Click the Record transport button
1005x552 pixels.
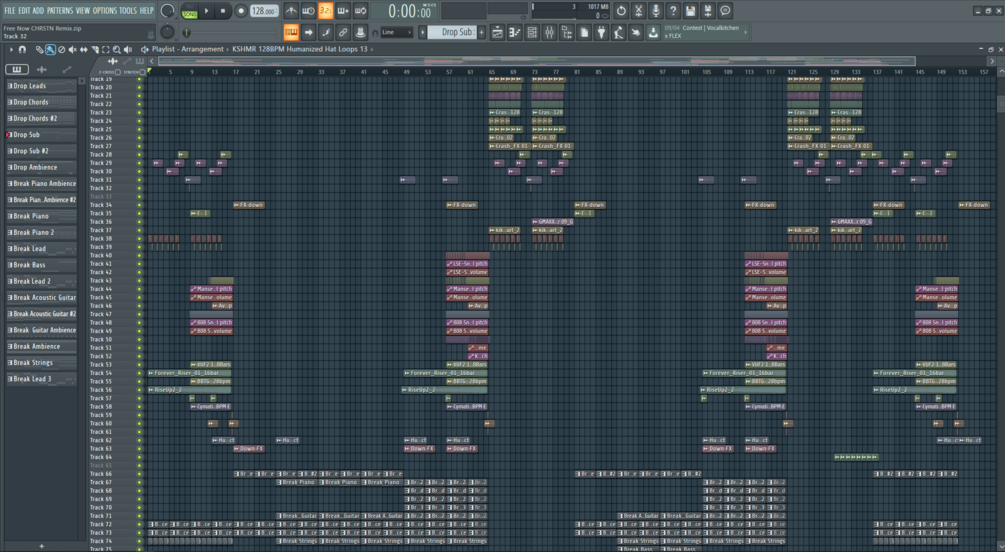click(241, 11)
